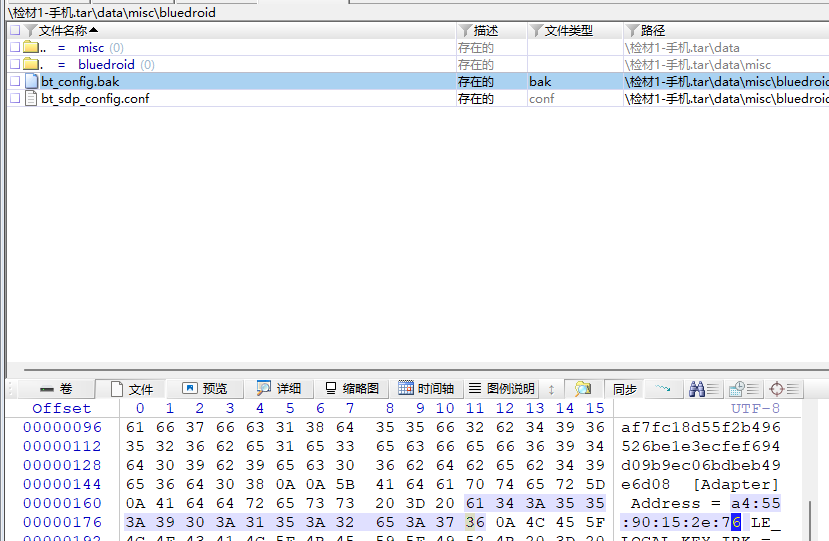Toggle the select-all checkbox in header
This screenshot has width=829, height=541.
[15, 31]
